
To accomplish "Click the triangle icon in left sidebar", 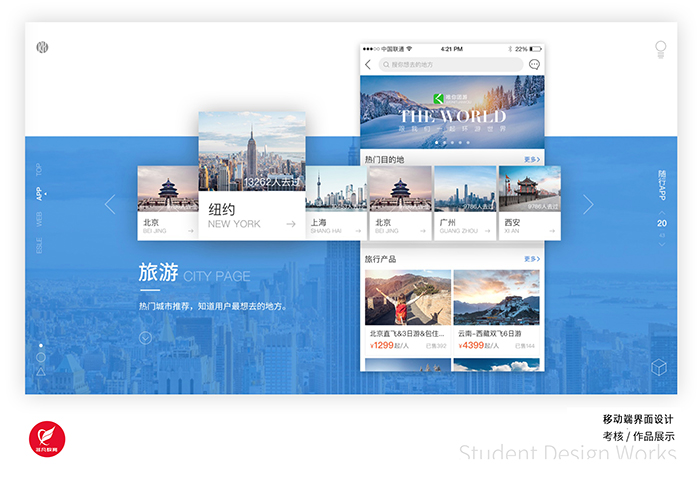I will click(x=40, y=371).
